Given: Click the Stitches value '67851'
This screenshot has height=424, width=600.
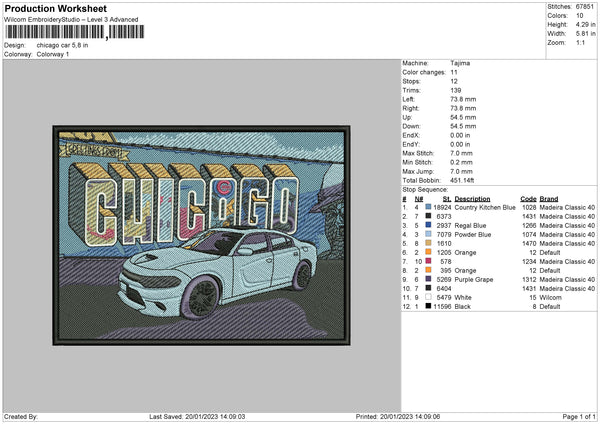Looking at the screenshot, I should [585, 7].
